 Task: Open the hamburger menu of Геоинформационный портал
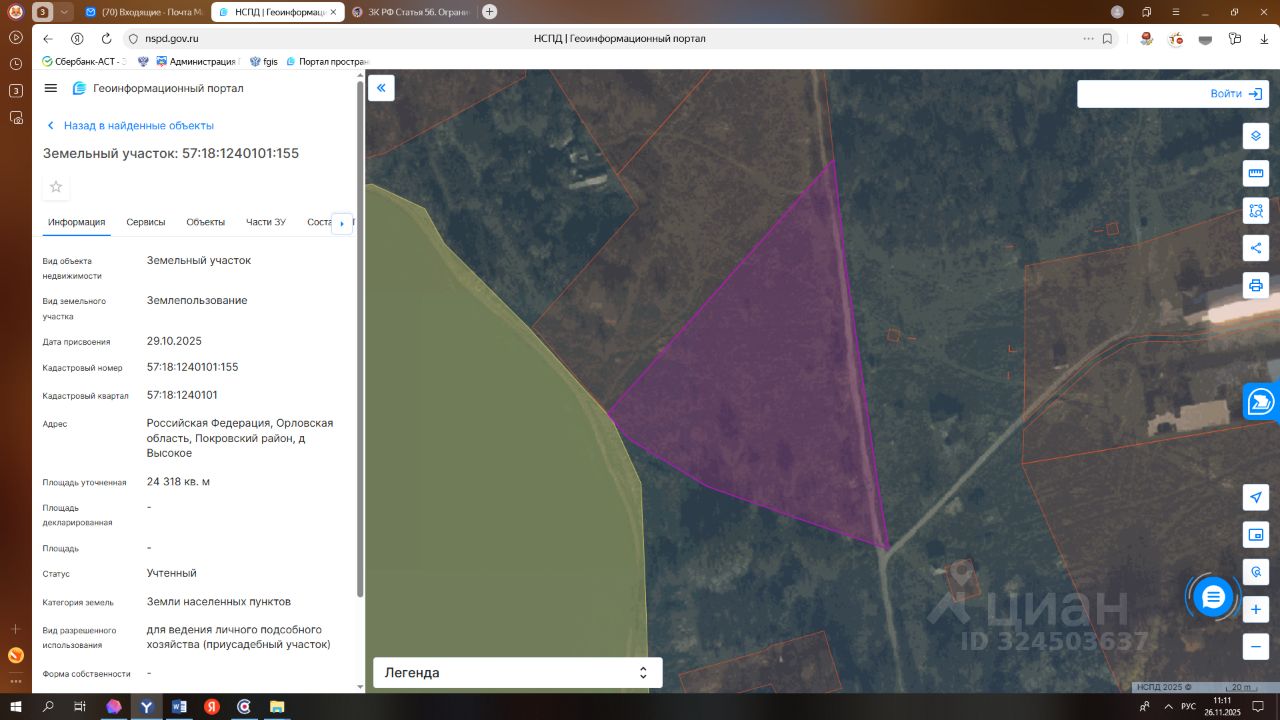(x=51, y=88)
